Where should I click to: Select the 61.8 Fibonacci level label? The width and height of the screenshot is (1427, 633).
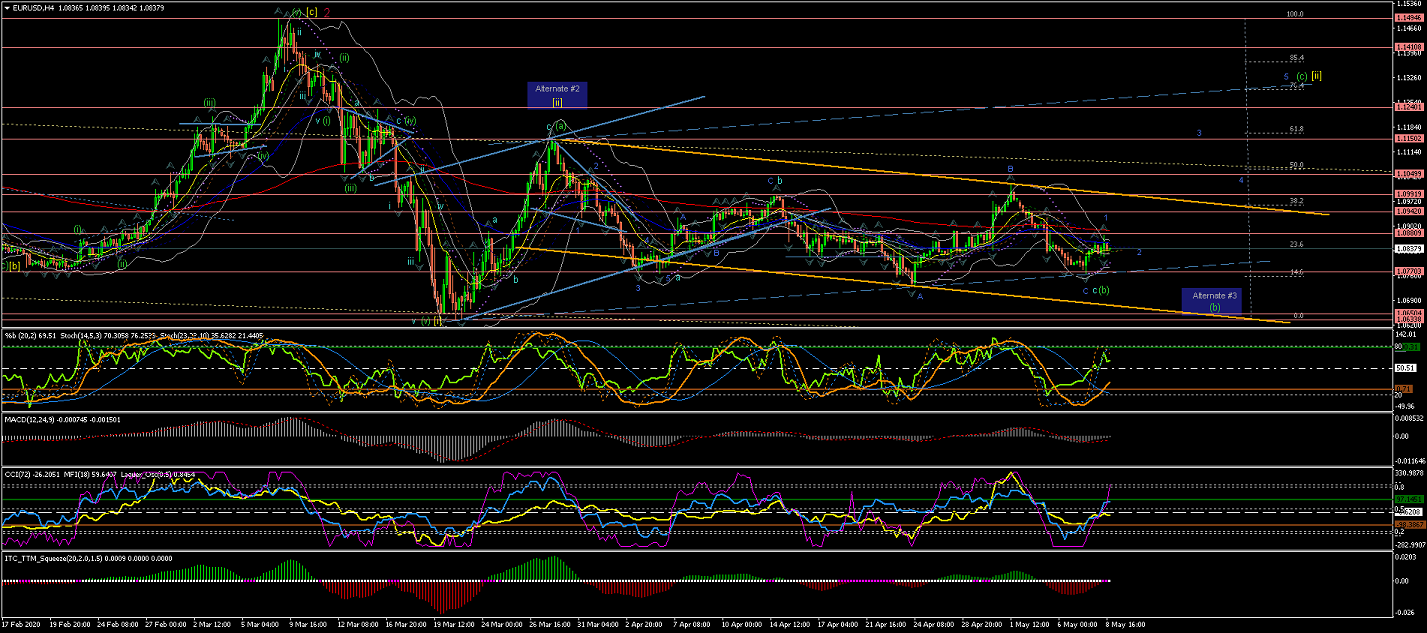click(1296, 129)
